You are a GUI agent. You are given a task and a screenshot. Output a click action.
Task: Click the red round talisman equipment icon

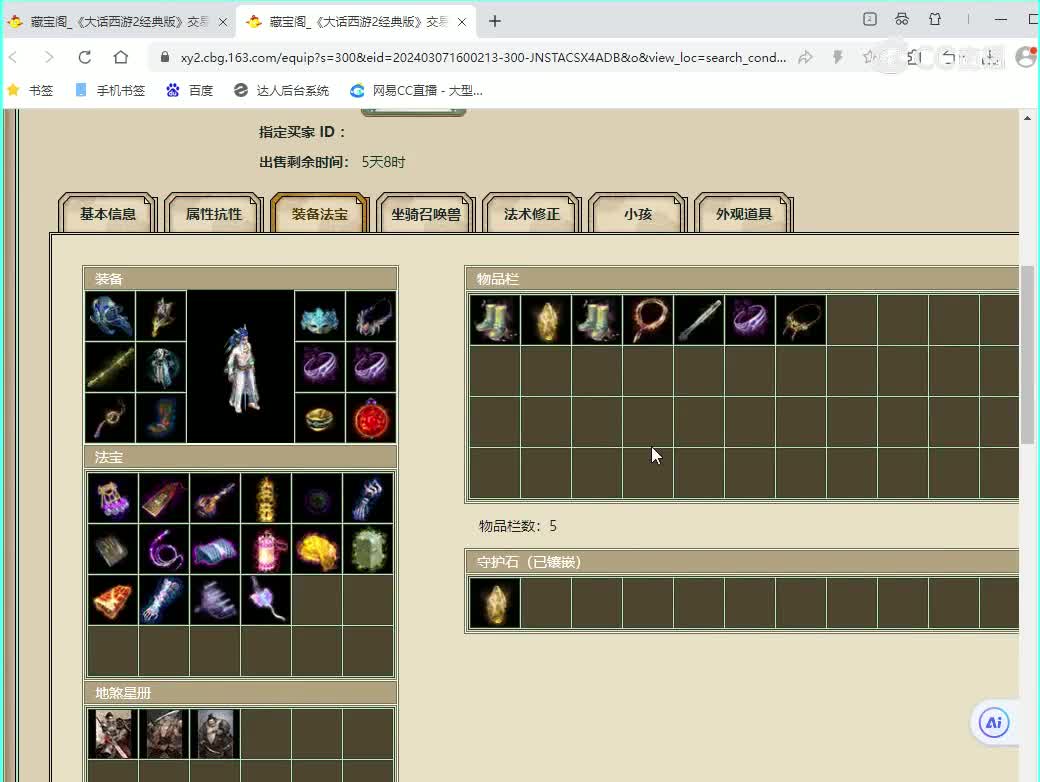coord(371,419)
